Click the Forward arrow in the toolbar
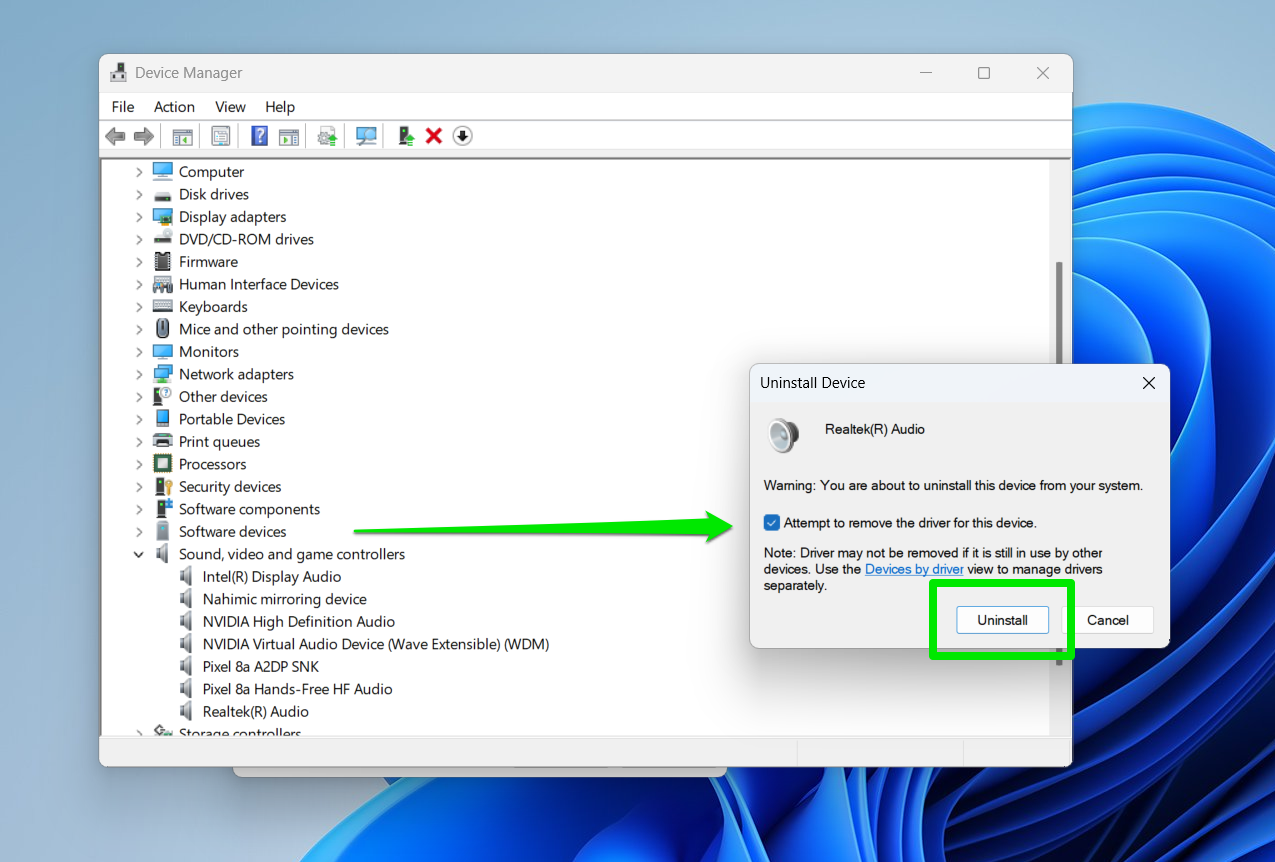This screenshot has height=862, width=1275. click(x=144, y=136)
